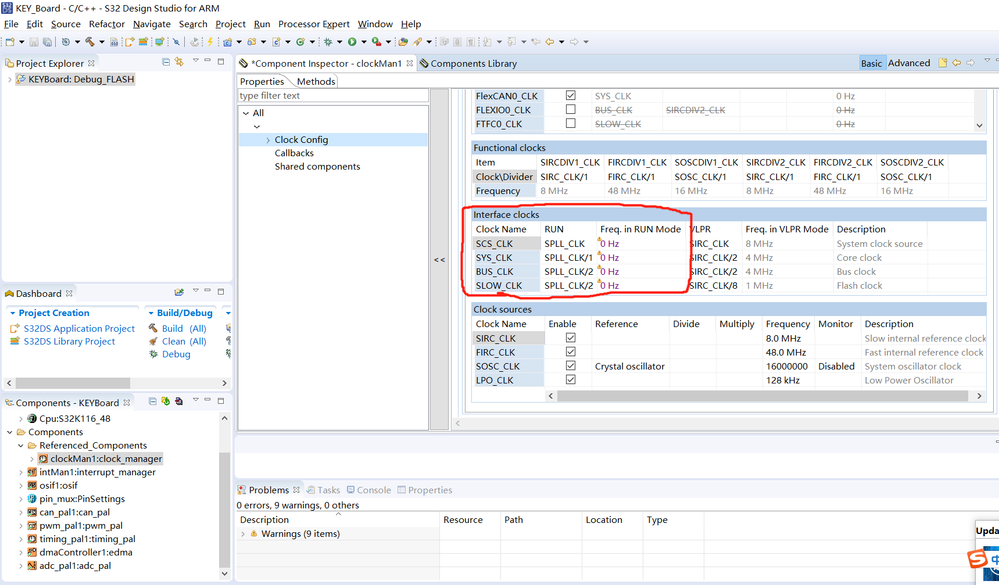This screenshot has width=999, height=585.
Task: Switch to Basic view mode
Action: coord(871,63)
